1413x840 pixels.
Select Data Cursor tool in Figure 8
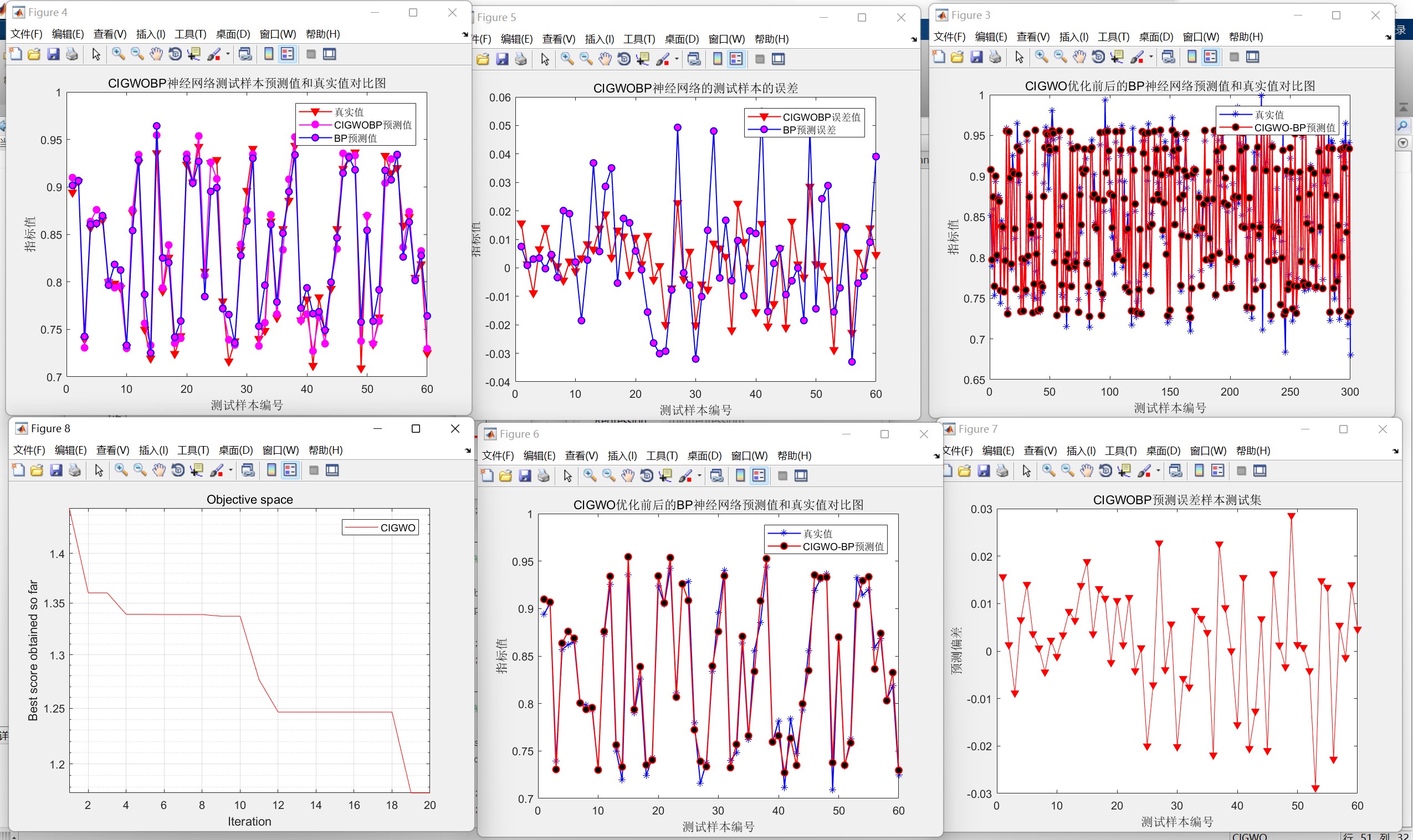pyautogui.click(x=196, y=470)
